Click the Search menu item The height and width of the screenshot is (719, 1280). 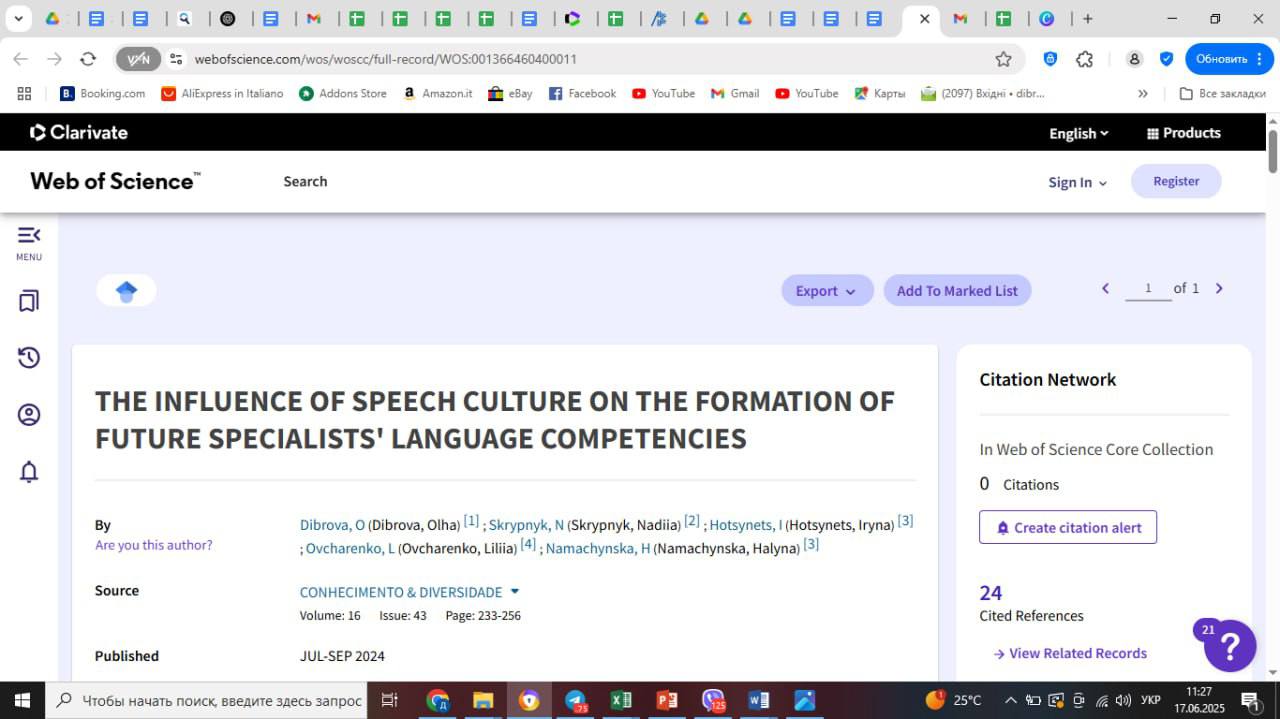tap(305, 181)
